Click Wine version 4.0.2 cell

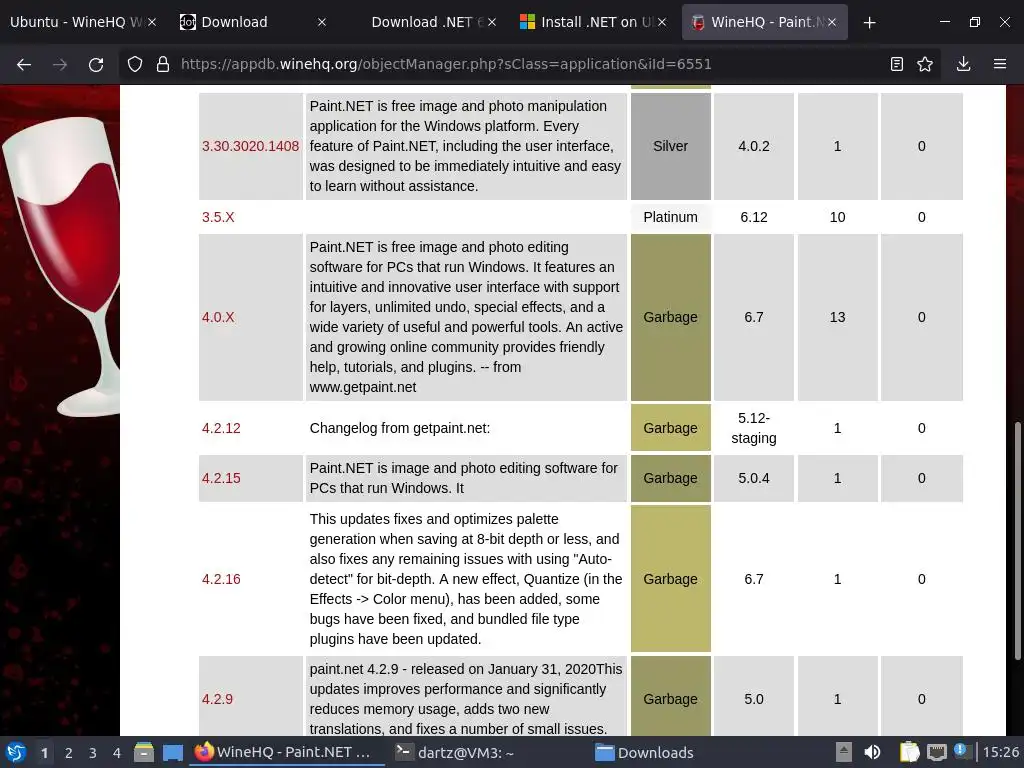754,146
